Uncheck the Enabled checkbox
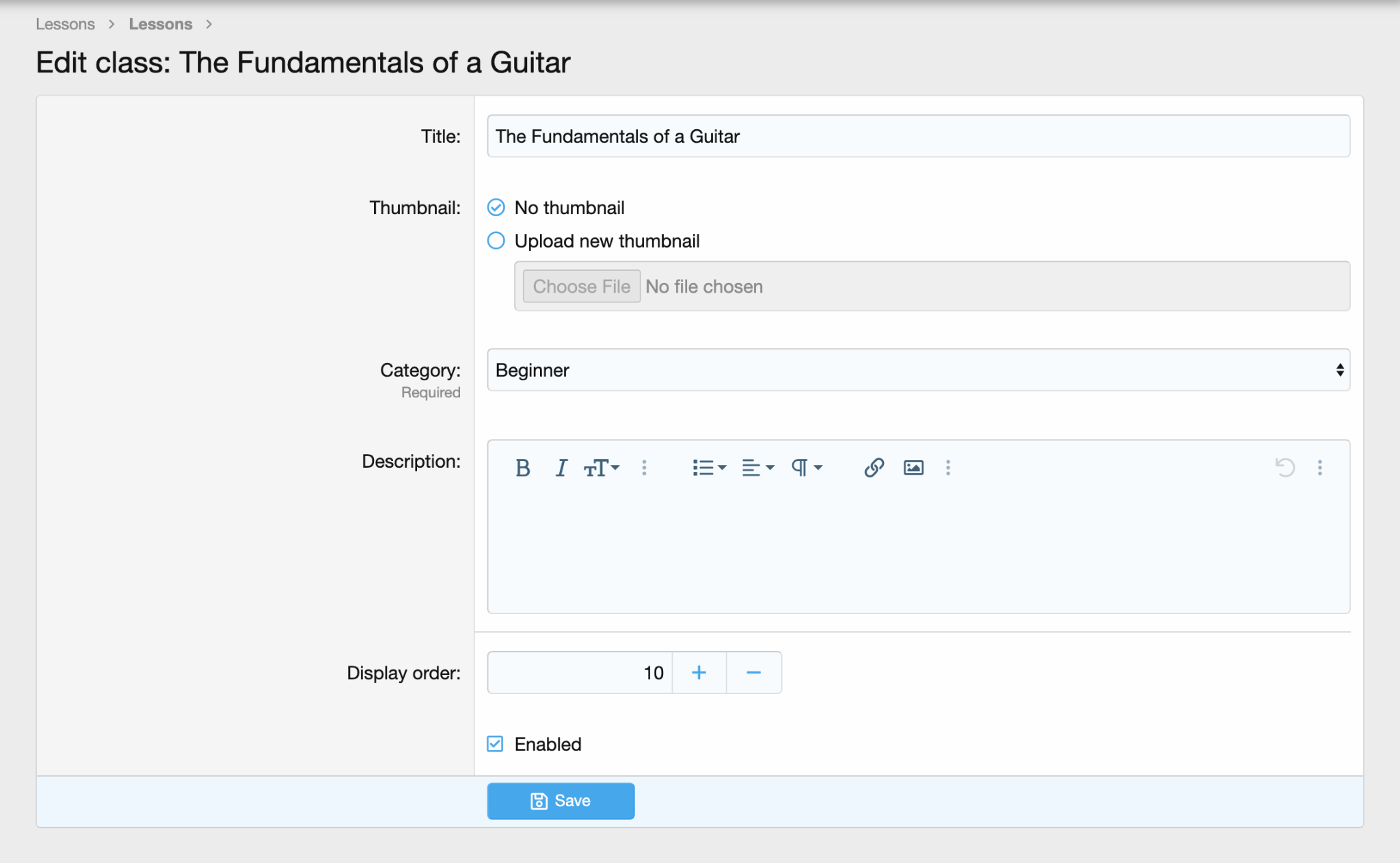 [496, 744]
